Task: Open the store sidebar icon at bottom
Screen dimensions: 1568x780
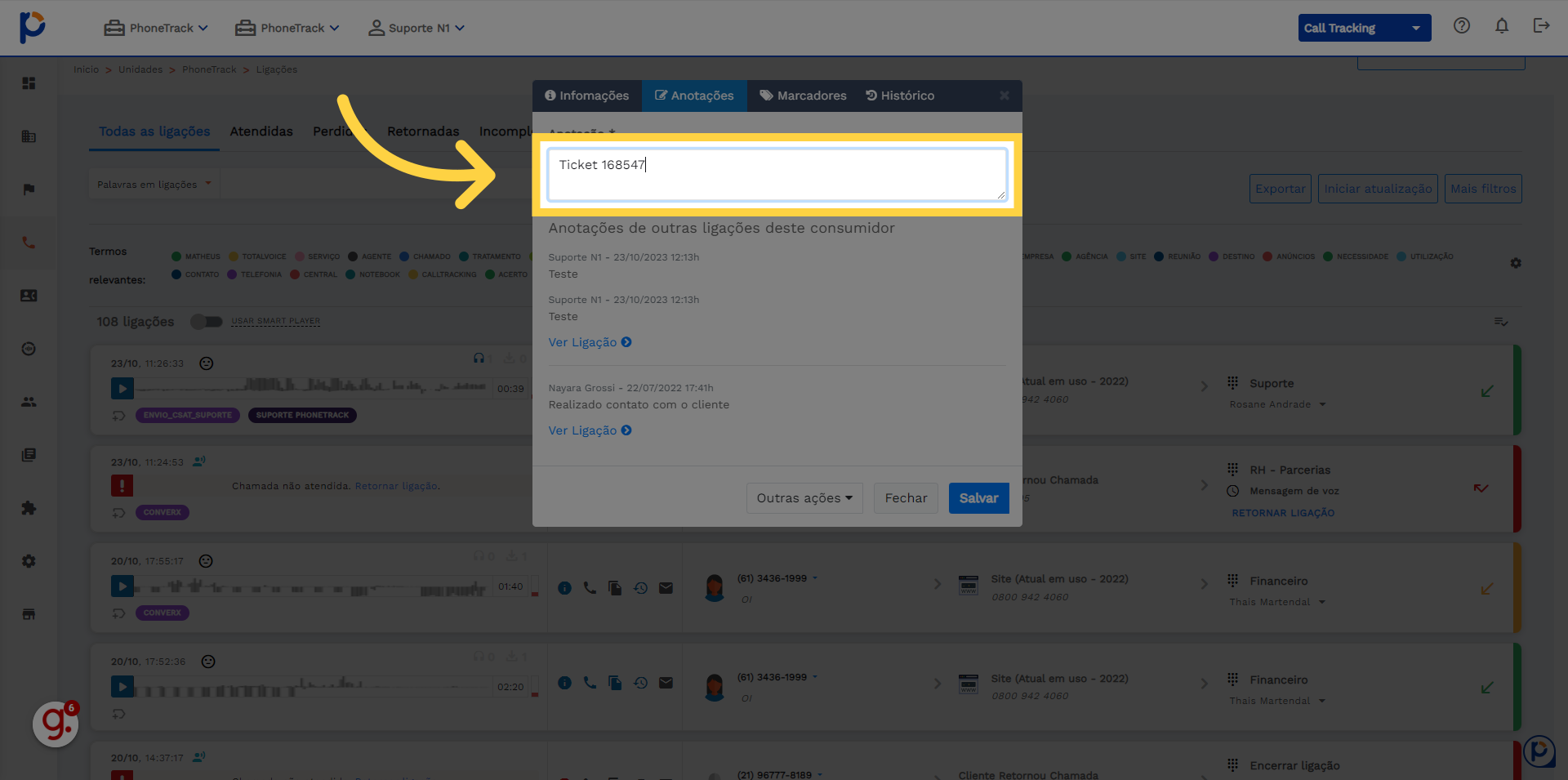Action: [29, 614]
